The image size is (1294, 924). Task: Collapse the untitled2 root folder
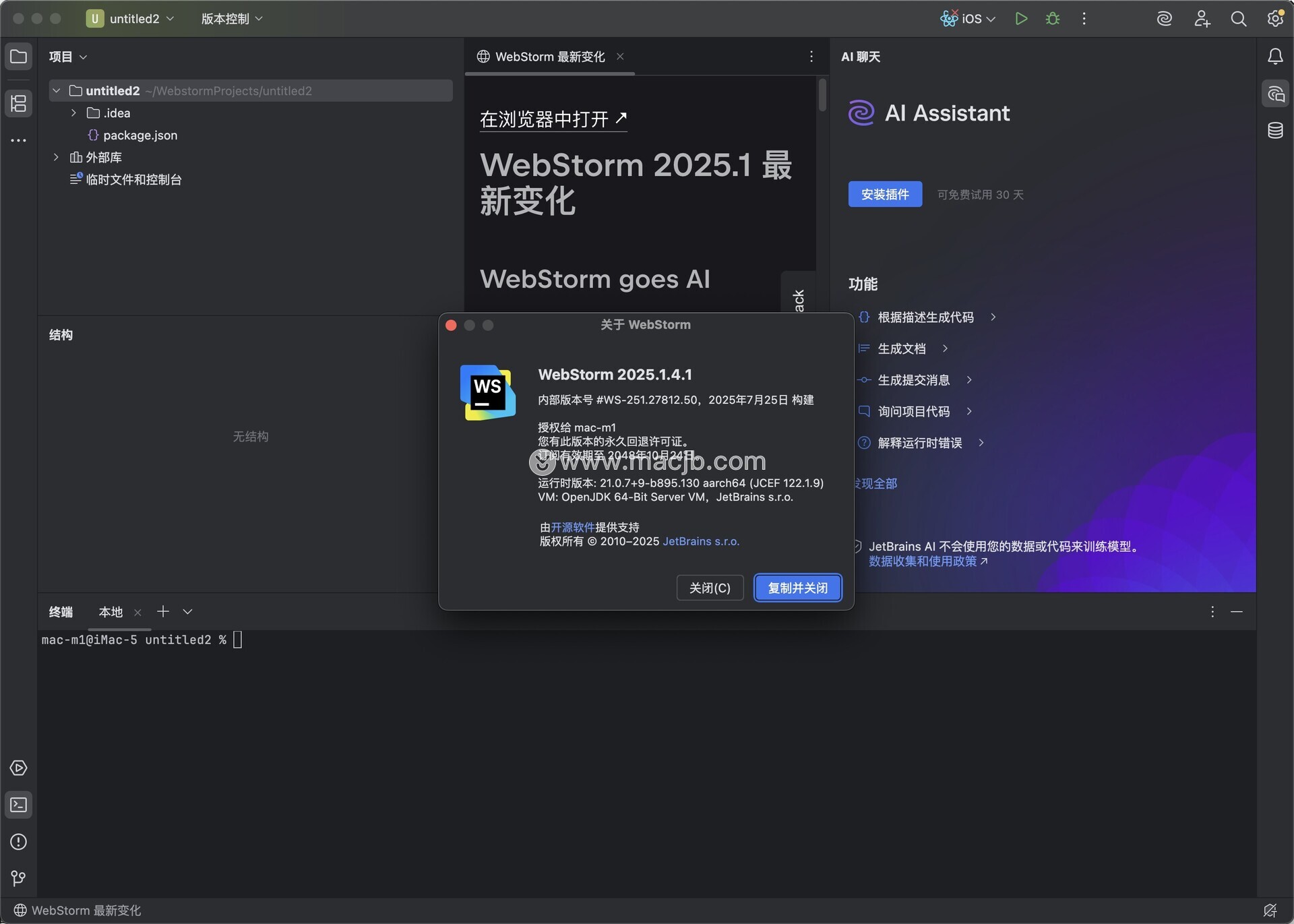(57, 91)
